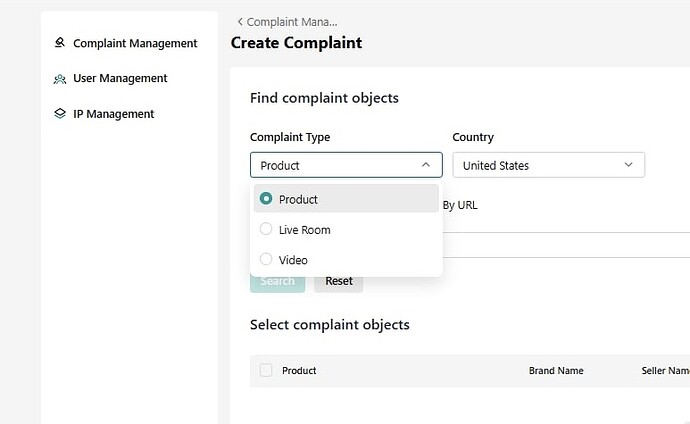Click the Complaint Type field label
Screen dimensions: 690x424
(x=290, y=137)
